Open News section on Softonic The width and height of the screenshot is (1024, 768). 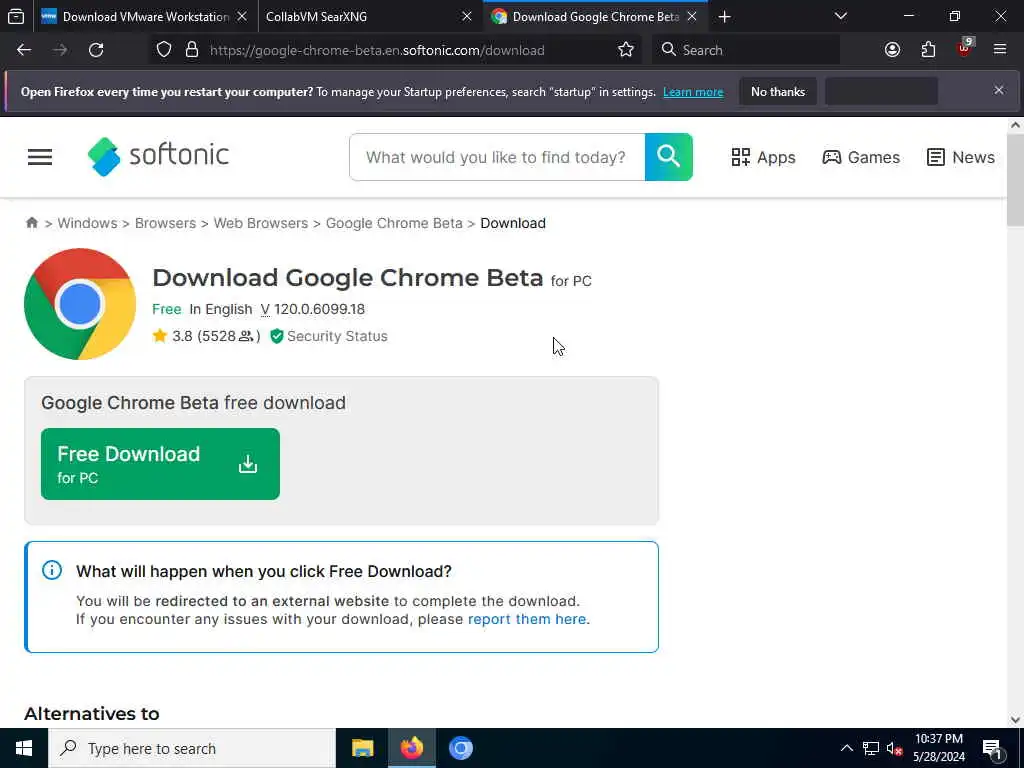961,157
